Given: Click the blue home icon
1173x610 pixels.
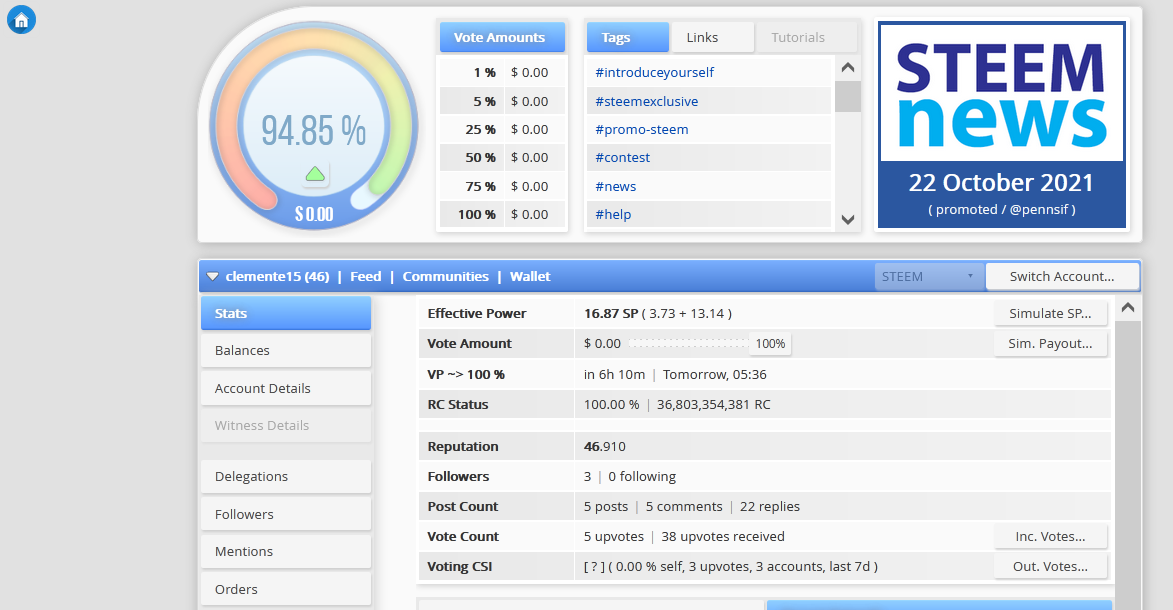Looking at the screenshot, I should pos(21,19).
